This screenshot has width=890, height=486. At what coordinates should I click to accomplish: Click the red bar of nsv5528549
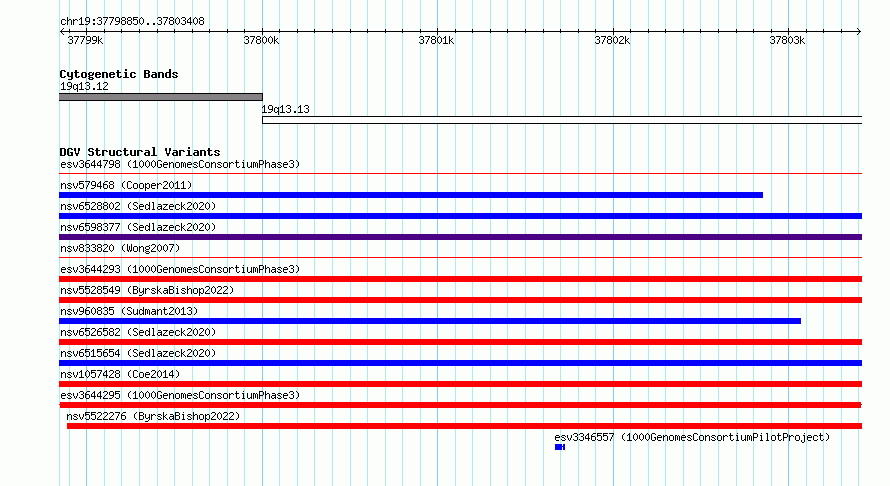coord(460,300)
